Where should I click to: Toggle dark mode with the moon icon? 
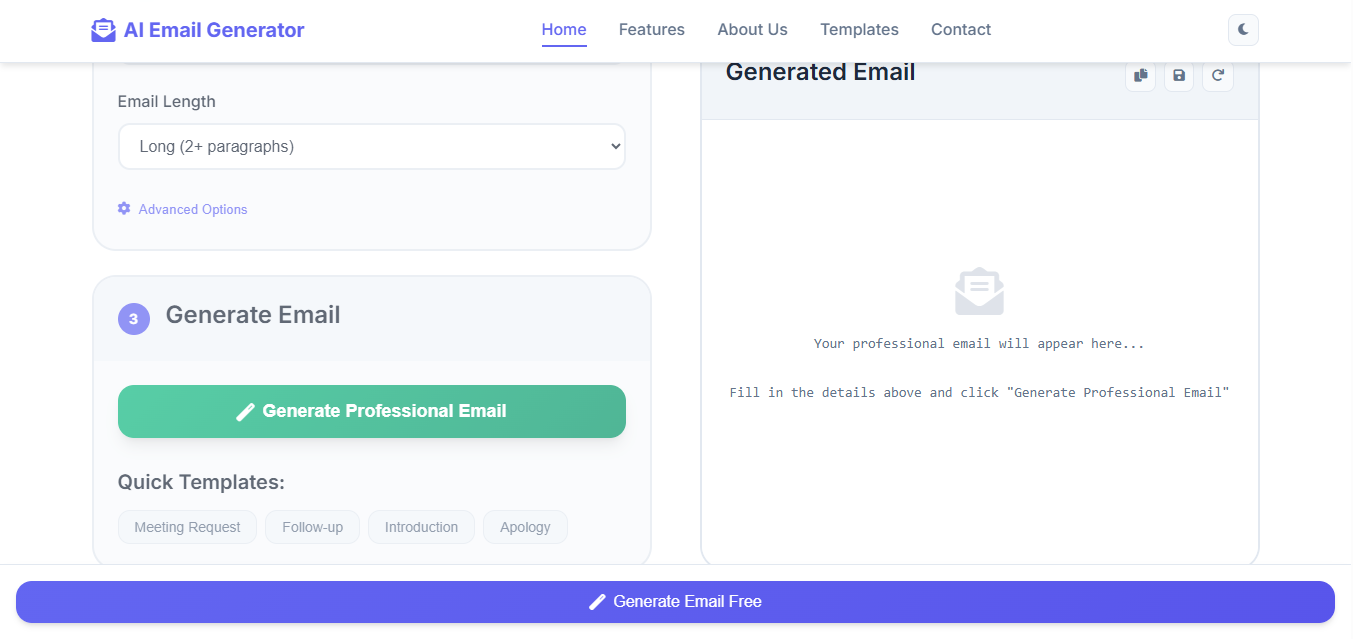1243,30
